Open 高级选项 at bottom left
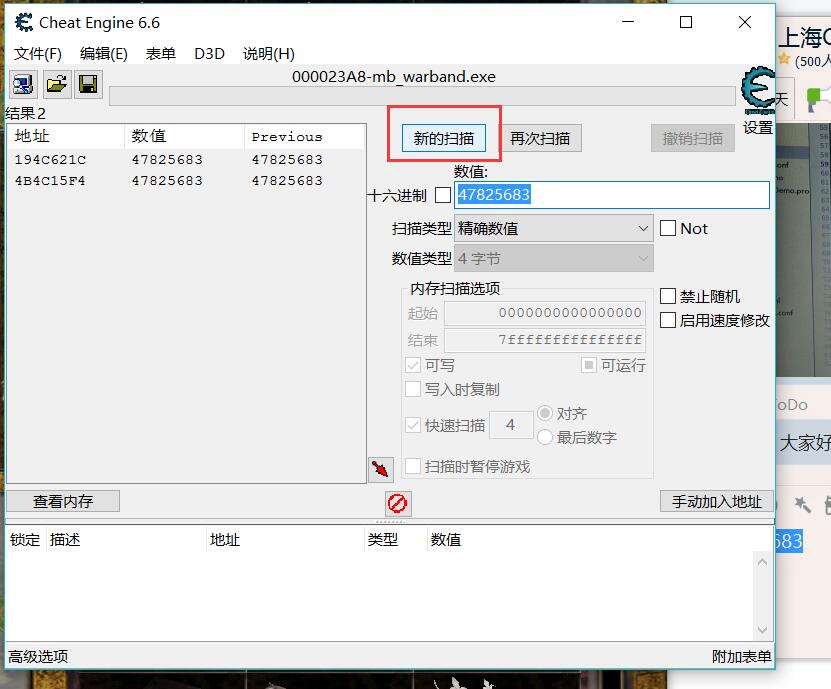The height and width of the screenshot is (689, 831). coord(38,657)
